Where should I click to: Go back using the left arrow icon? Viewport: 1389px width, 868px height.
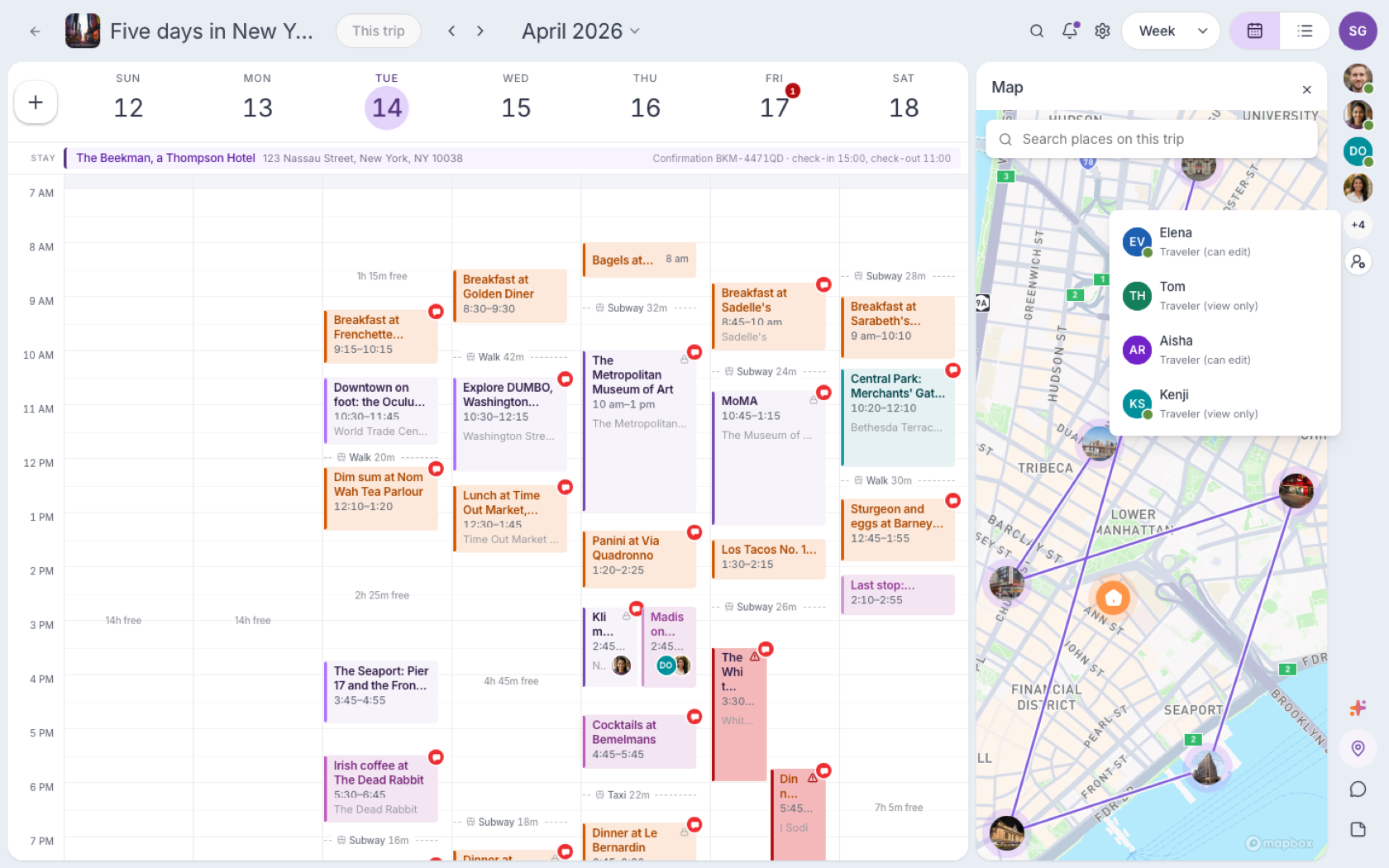click(x=35, y=31)
